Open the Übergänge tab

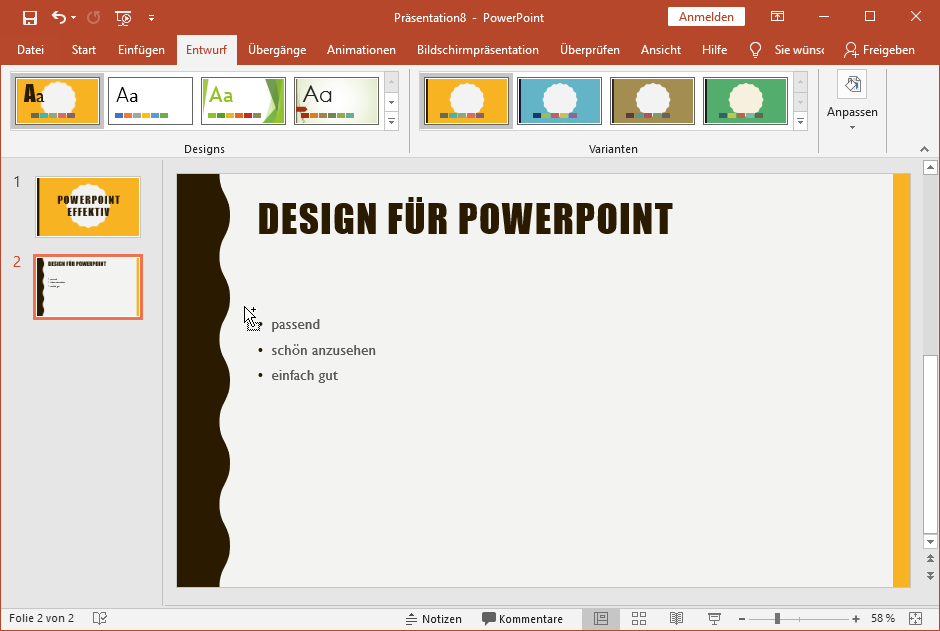[277, 50]
